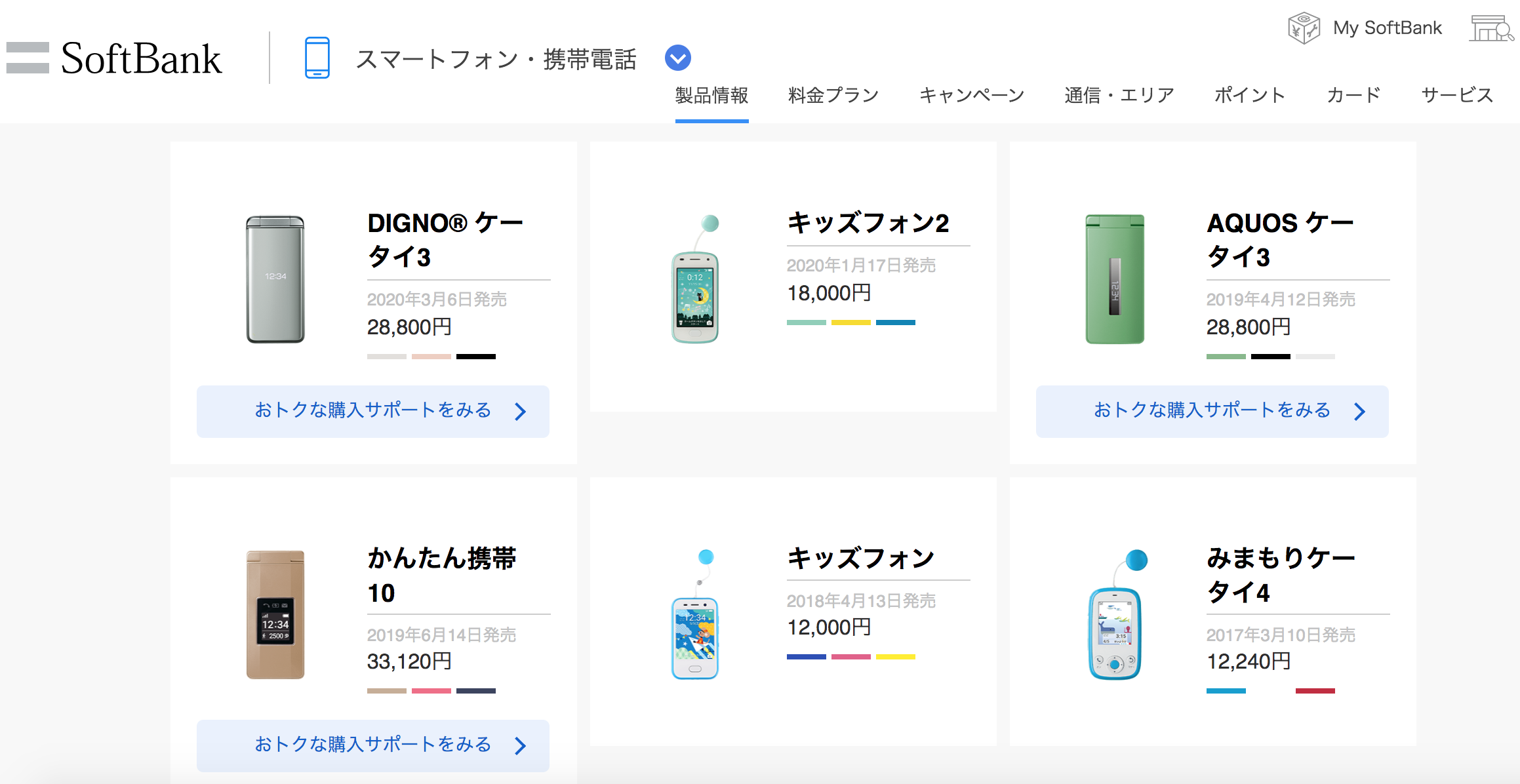This screenshot has height=784, width=1520.
Task: Open the My SoftBank cube icon
Action: tap(1304, 28)
